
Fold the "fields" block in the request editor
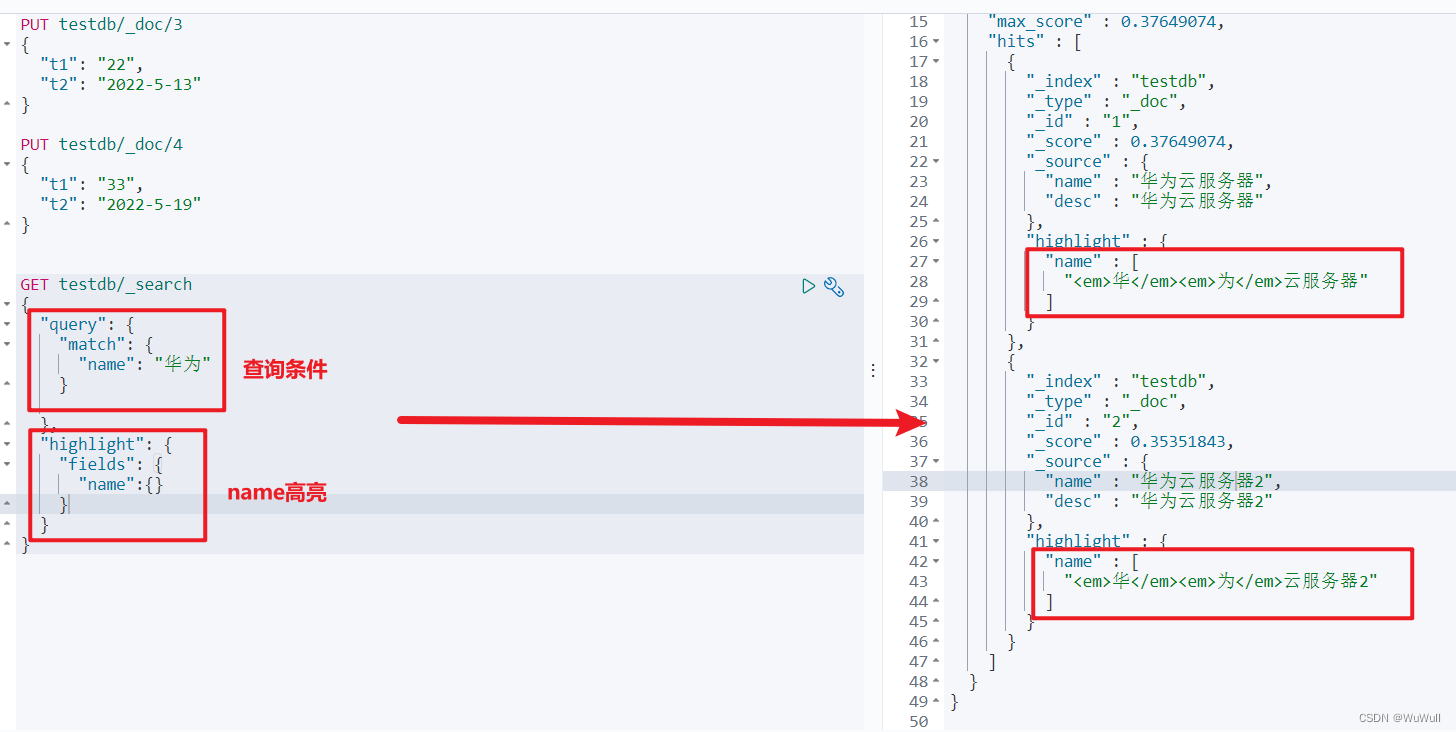point(8,464)
